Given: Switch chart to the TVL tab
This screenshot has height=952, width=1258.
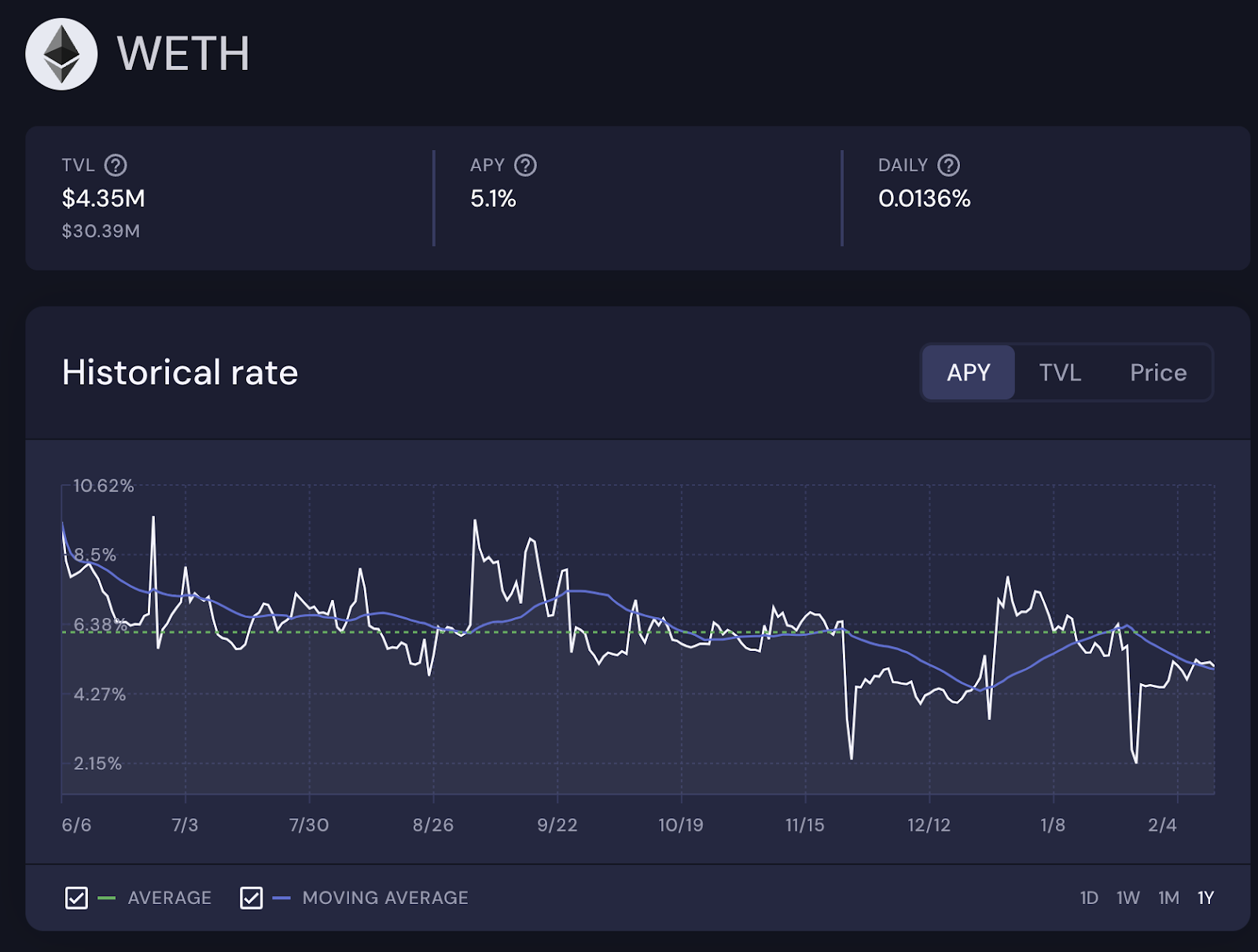Looking at the screenshot, I should (1060, 373).
